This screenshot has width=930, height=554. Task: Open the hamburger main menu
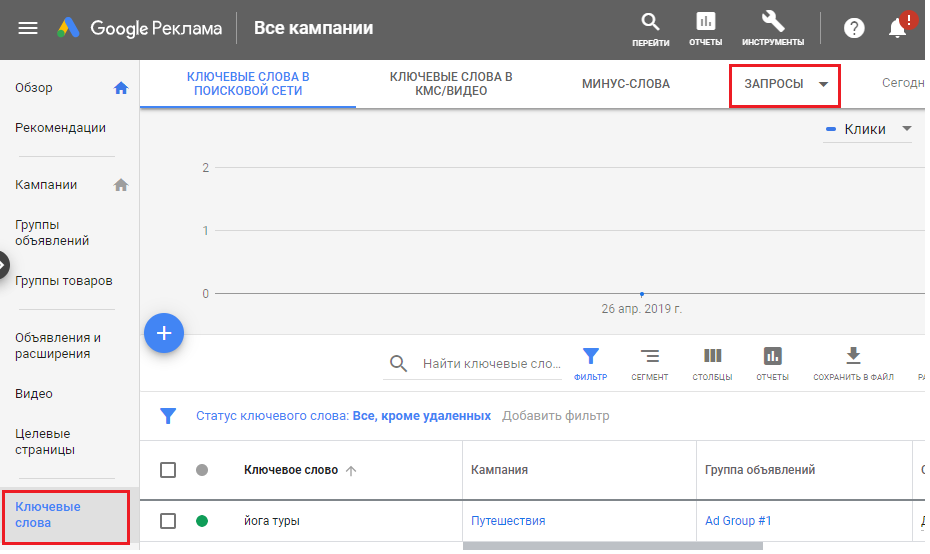28,28
